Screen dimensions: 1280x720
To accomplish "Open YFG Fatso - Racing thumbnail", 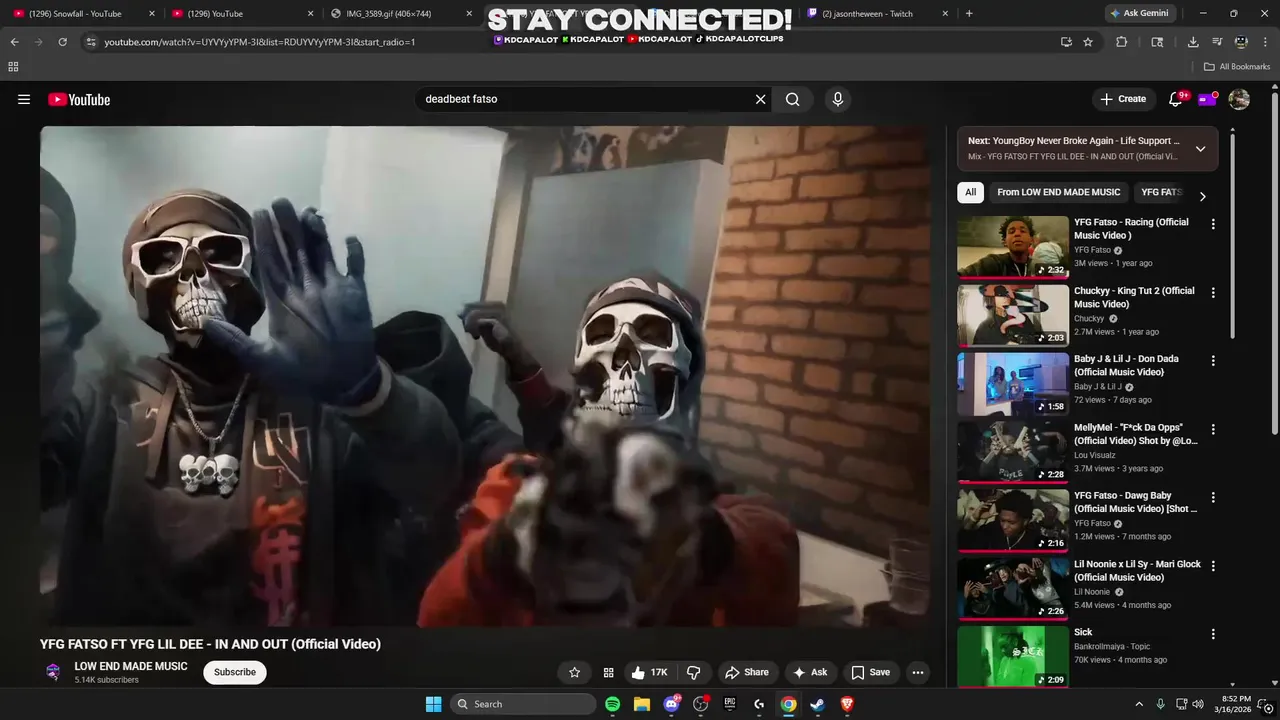I will [x=1013, y=246].
